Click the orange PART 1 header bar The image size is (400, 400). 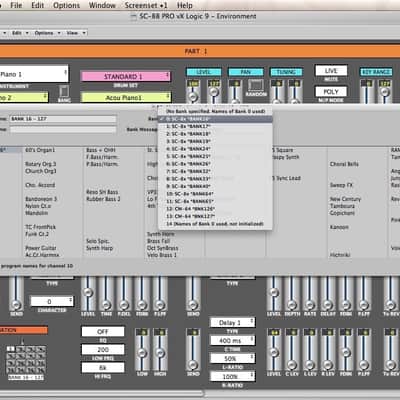(x=200, y=51)
